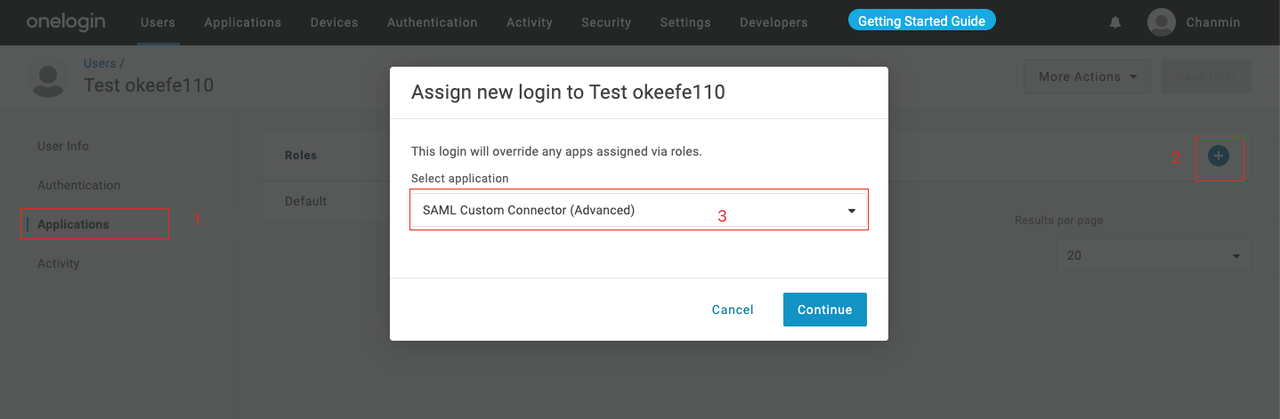Open the Applications menu in top bar

[242, 22]
